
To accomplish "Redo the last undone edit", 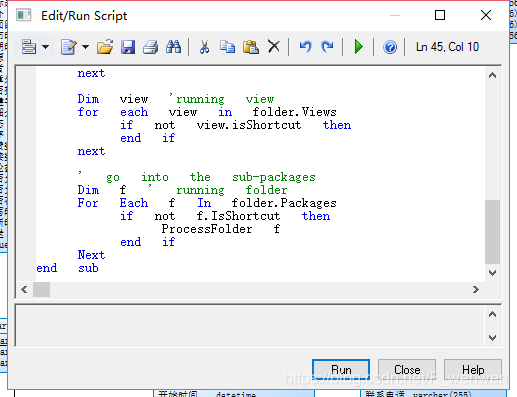I will [x=327, y=47].
